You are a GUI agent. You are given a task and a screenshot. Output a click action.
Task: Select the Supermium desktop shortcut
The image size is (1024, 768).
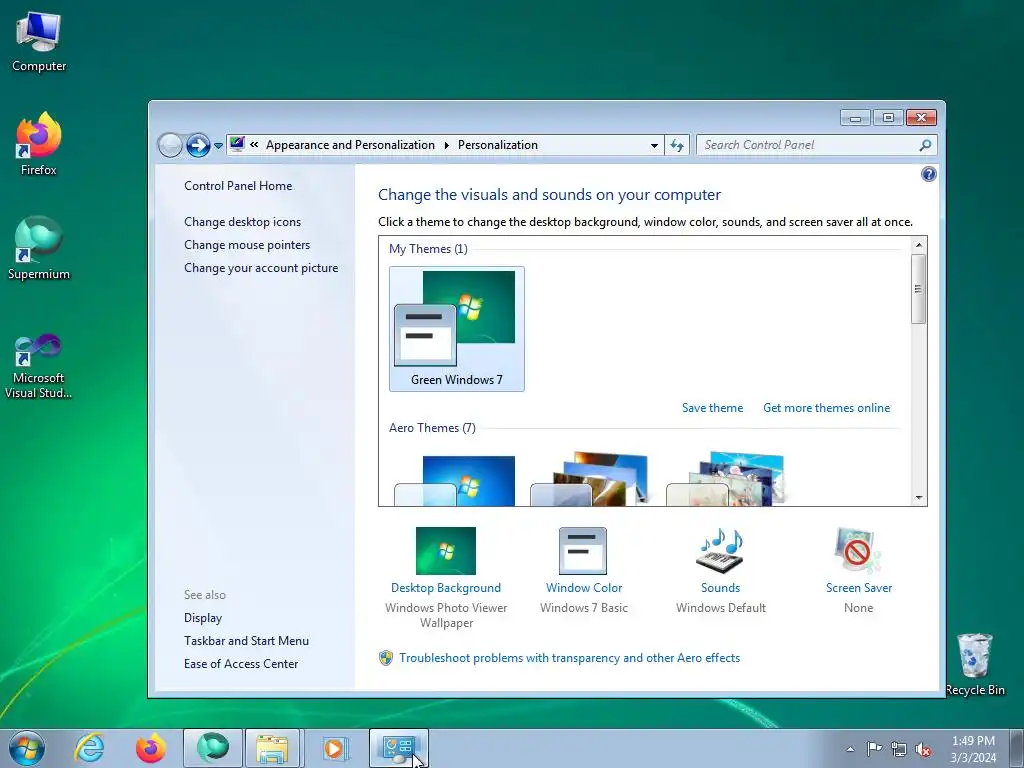pos(39,248)
